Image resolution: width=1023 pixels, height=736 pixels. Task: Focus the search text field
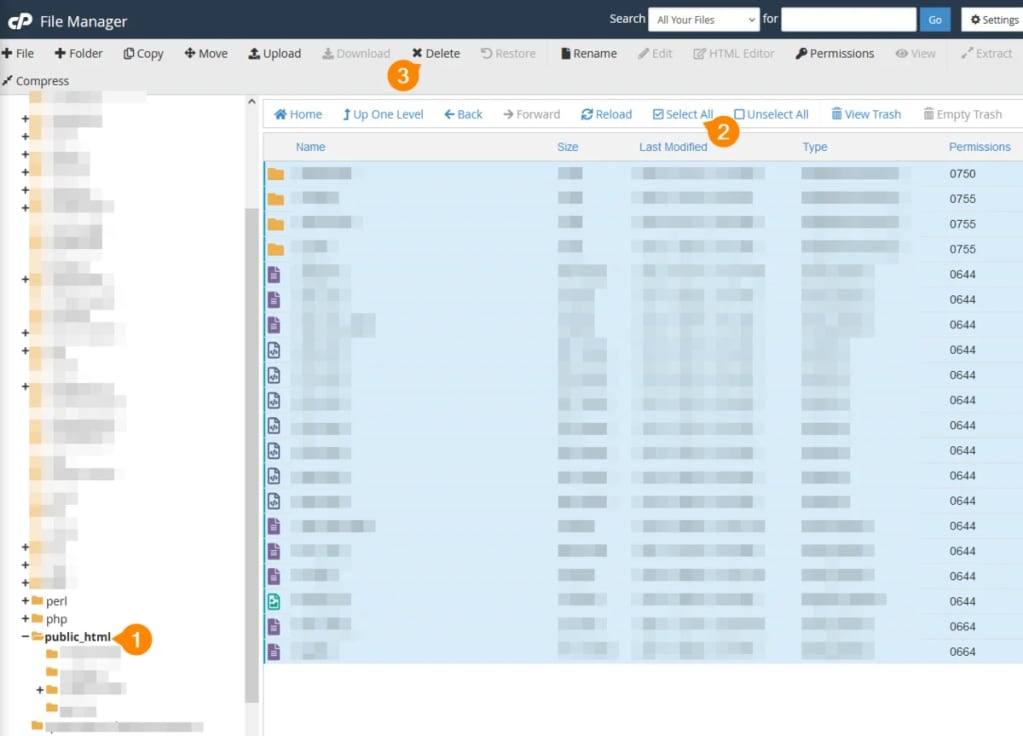point(849,20)
